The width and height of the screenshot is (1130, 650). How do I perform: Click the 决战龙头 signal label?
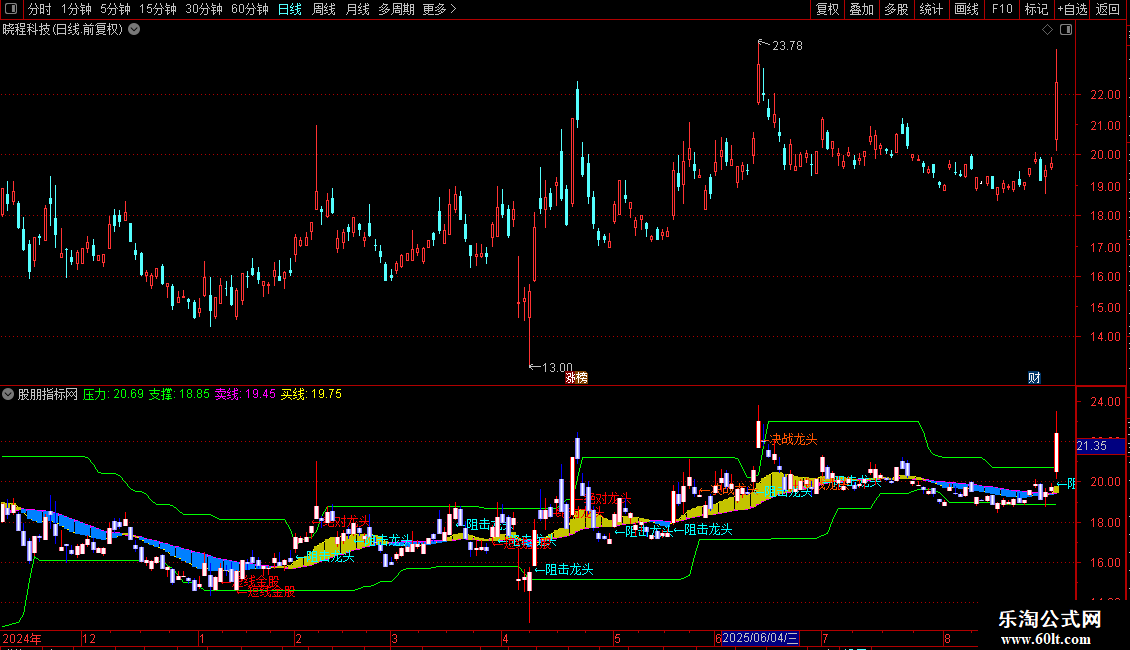[x=793, y=440]
